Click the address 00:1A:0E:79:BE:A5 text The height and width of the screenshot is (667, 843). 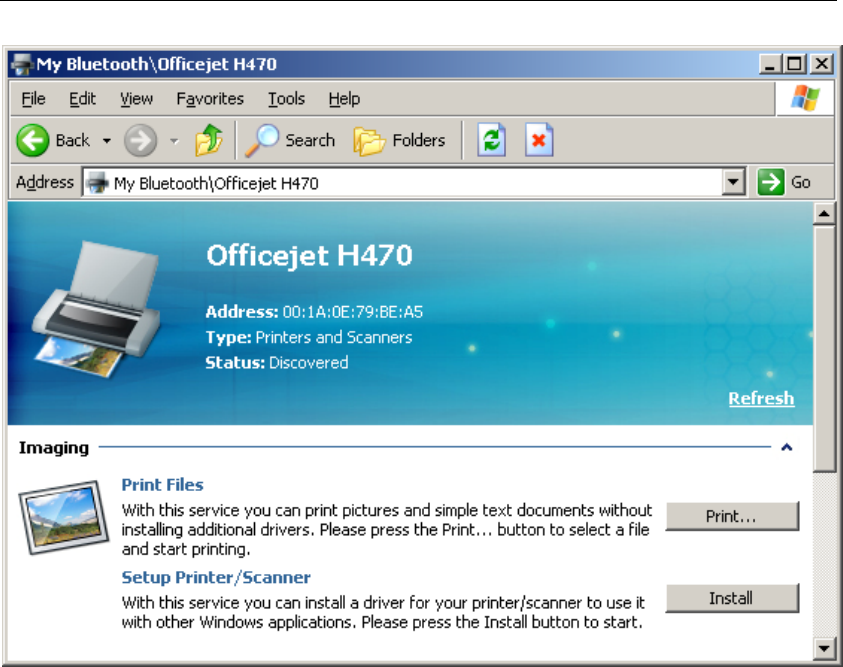coord(353,312)
